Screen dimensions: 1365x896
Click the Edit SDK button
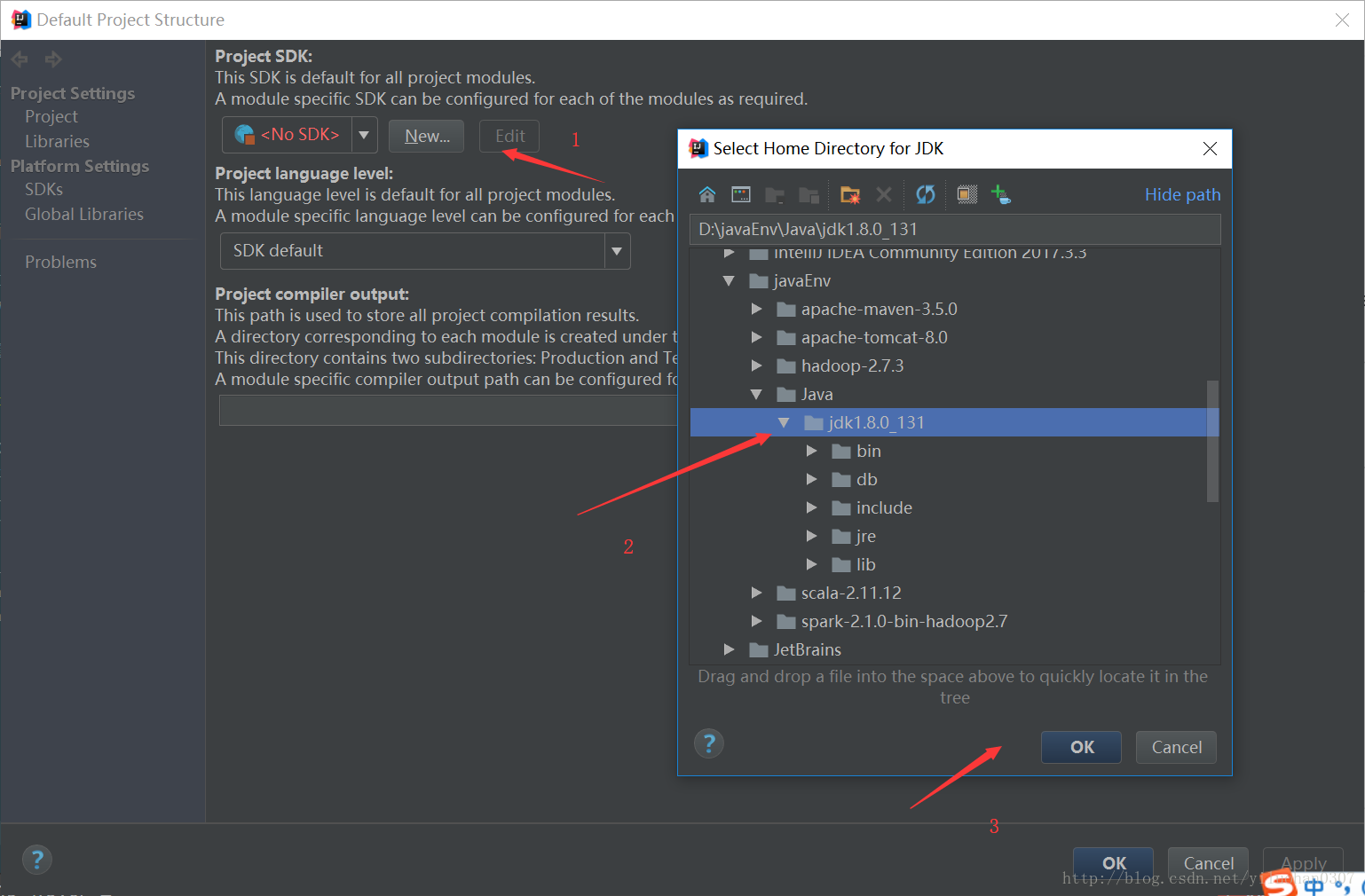(x=509, y=136)
